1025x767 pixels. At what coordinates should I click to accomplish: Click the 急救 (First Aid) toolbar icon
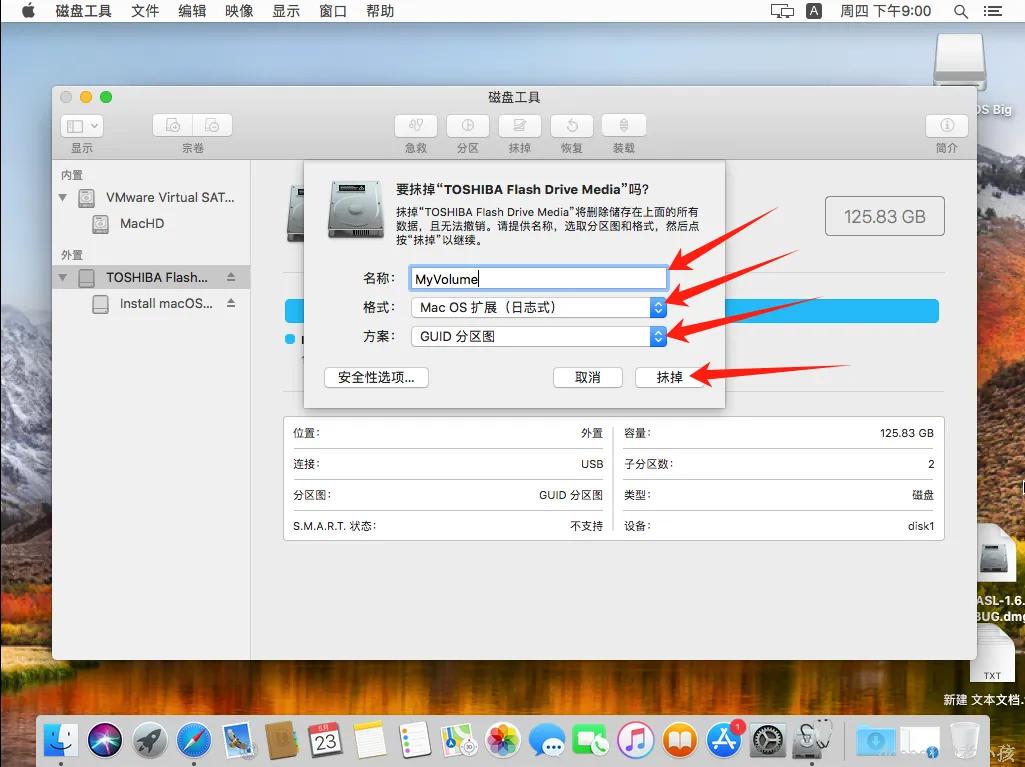tap(416, 126)
